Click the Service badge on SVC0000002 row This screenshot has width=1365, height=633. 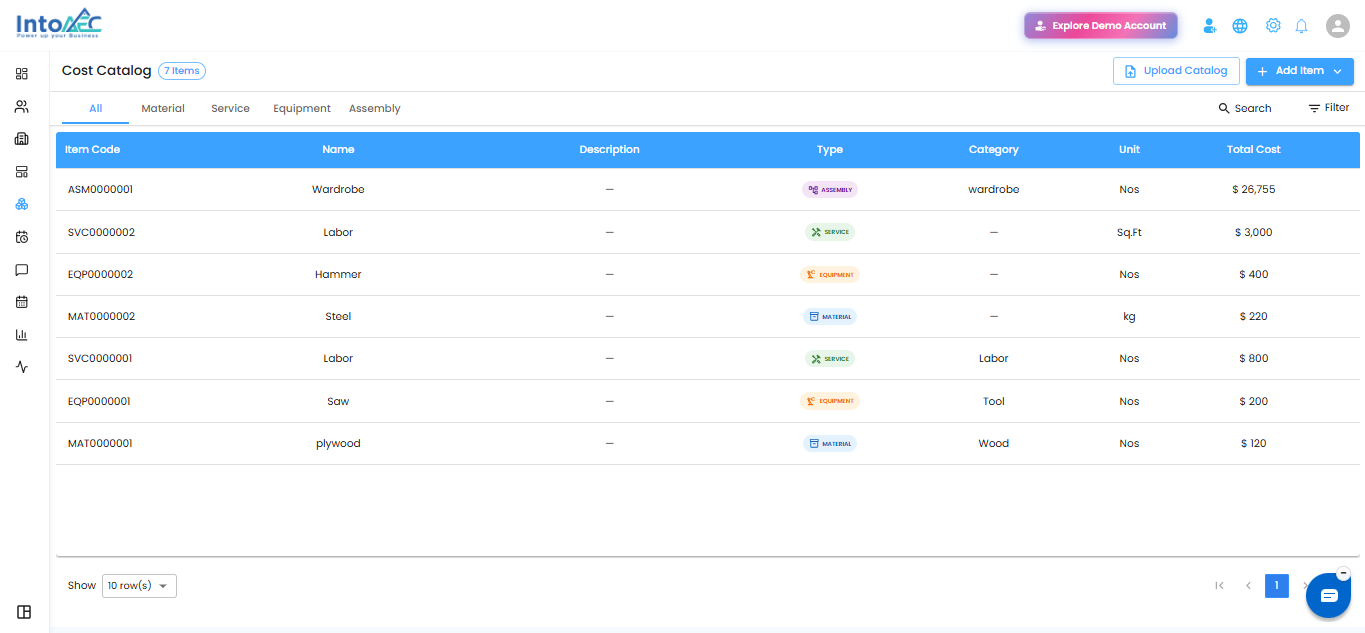(830, 232)
